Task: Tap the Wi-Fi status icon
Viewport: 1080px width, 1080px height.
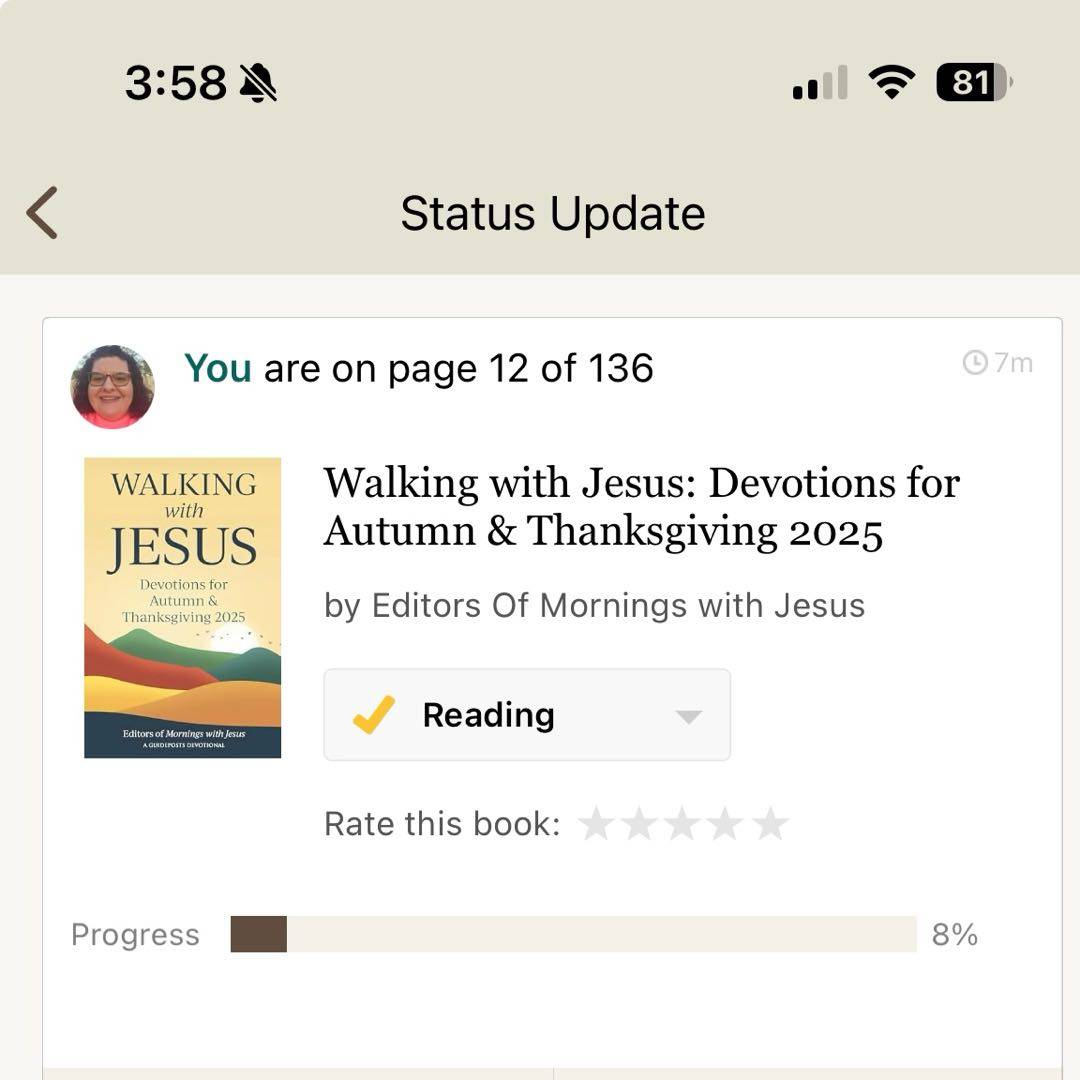Action: pos(892,82)
